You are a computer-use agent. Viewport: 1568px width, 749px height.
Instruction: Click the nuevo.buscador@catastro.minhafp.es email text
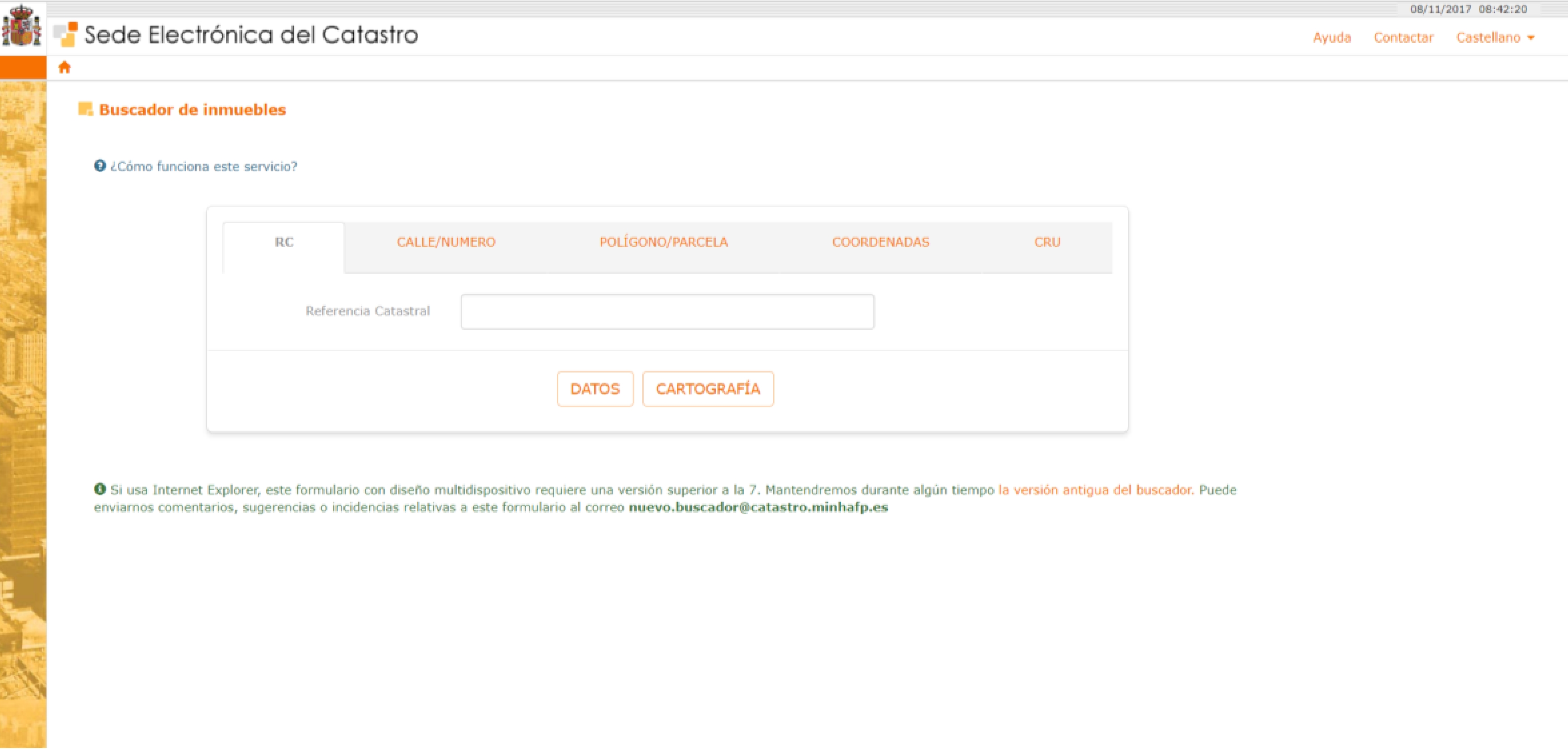pyautogui.click(x=758, y=507)
